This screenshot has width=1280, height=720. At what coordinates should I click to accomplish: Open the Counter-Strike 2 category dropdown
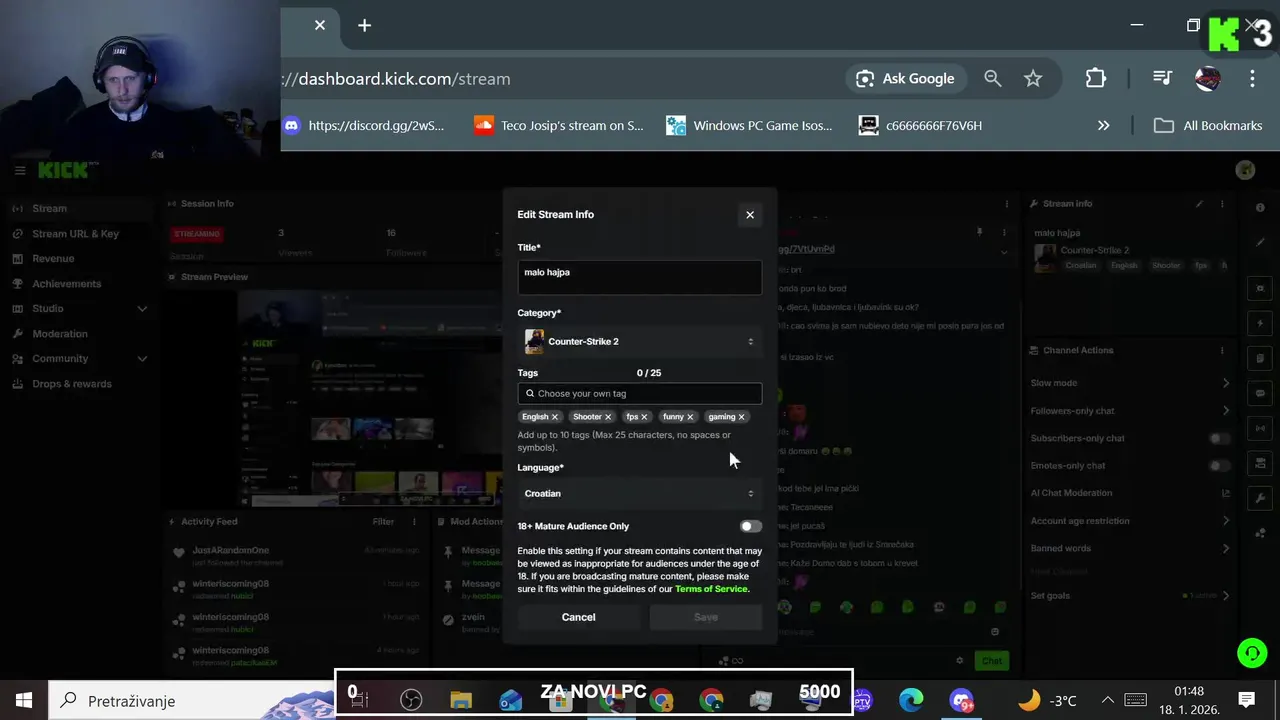click(x=639, y=342)
